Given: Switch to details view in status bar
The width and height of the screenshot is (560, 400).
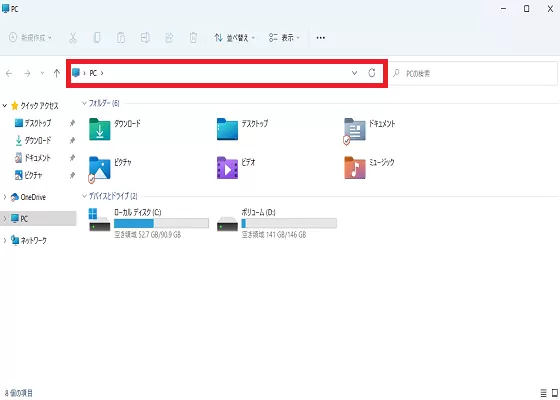Looking at the screenshot, I should point(544,393).
